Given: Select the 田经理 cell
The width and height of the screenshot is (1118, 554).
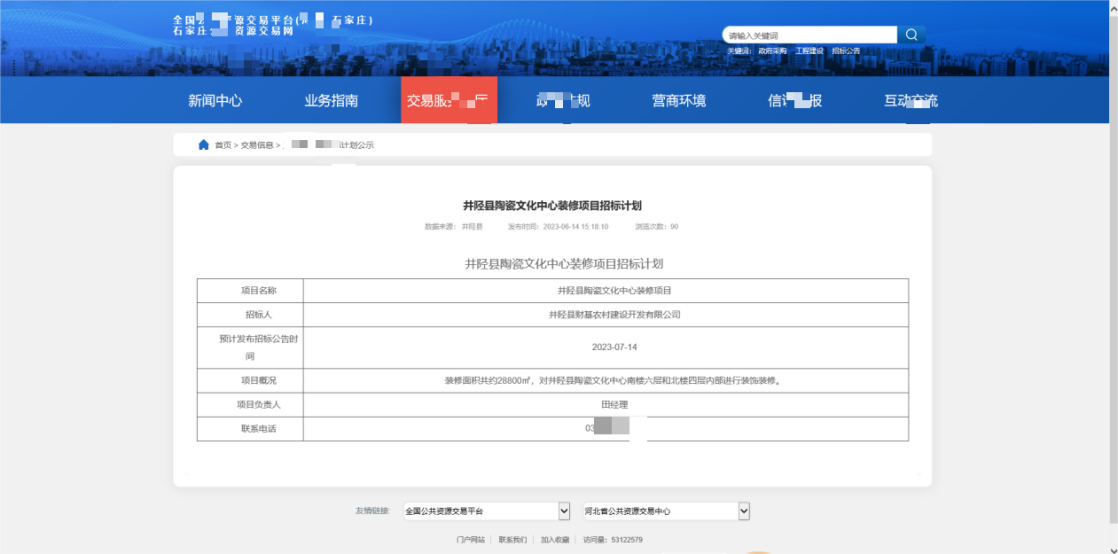Looking at the screenshot, I should pyautogui.click(x=605, y=404).
